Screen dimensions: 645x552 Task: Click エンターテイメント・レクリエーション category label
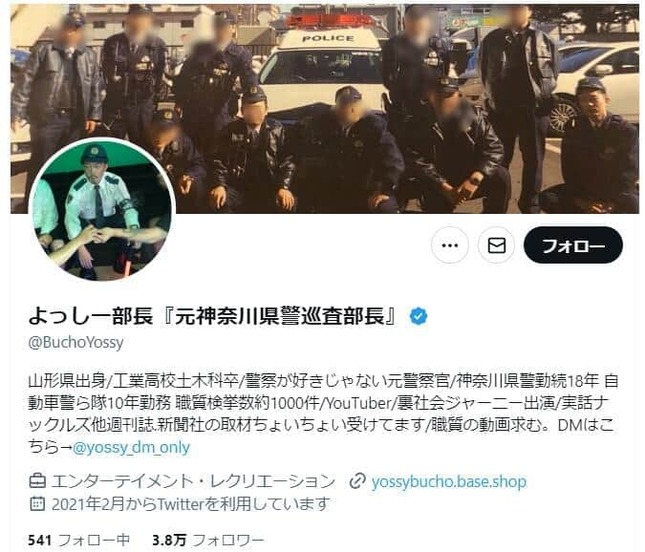click(x=193, y=481)
